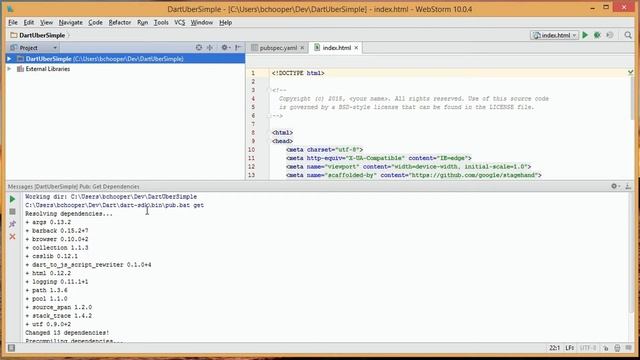Click the memory indicator status icon
This screenshot has width=640, height=360.
coord(629,348)
